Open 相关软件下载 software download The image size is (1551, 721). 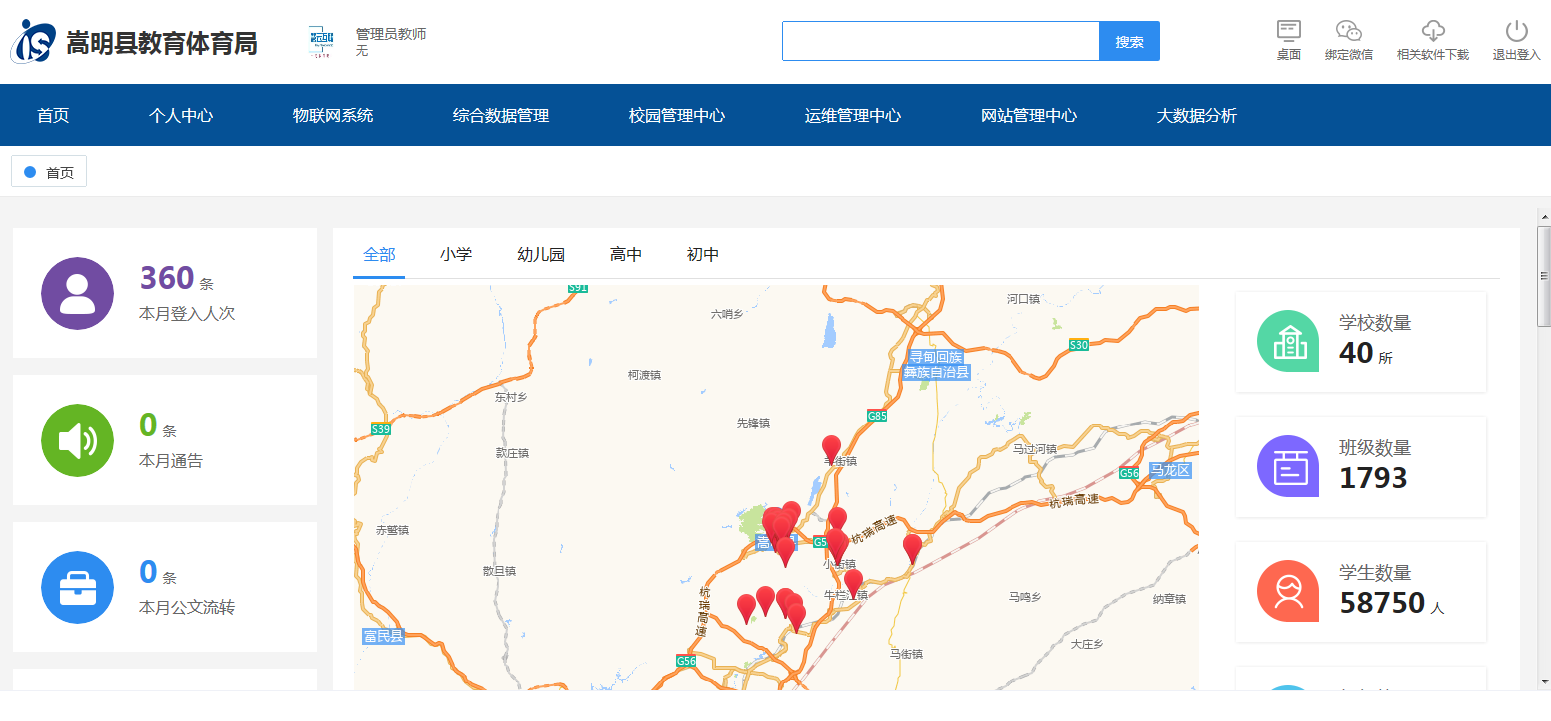pos(1433,38)
